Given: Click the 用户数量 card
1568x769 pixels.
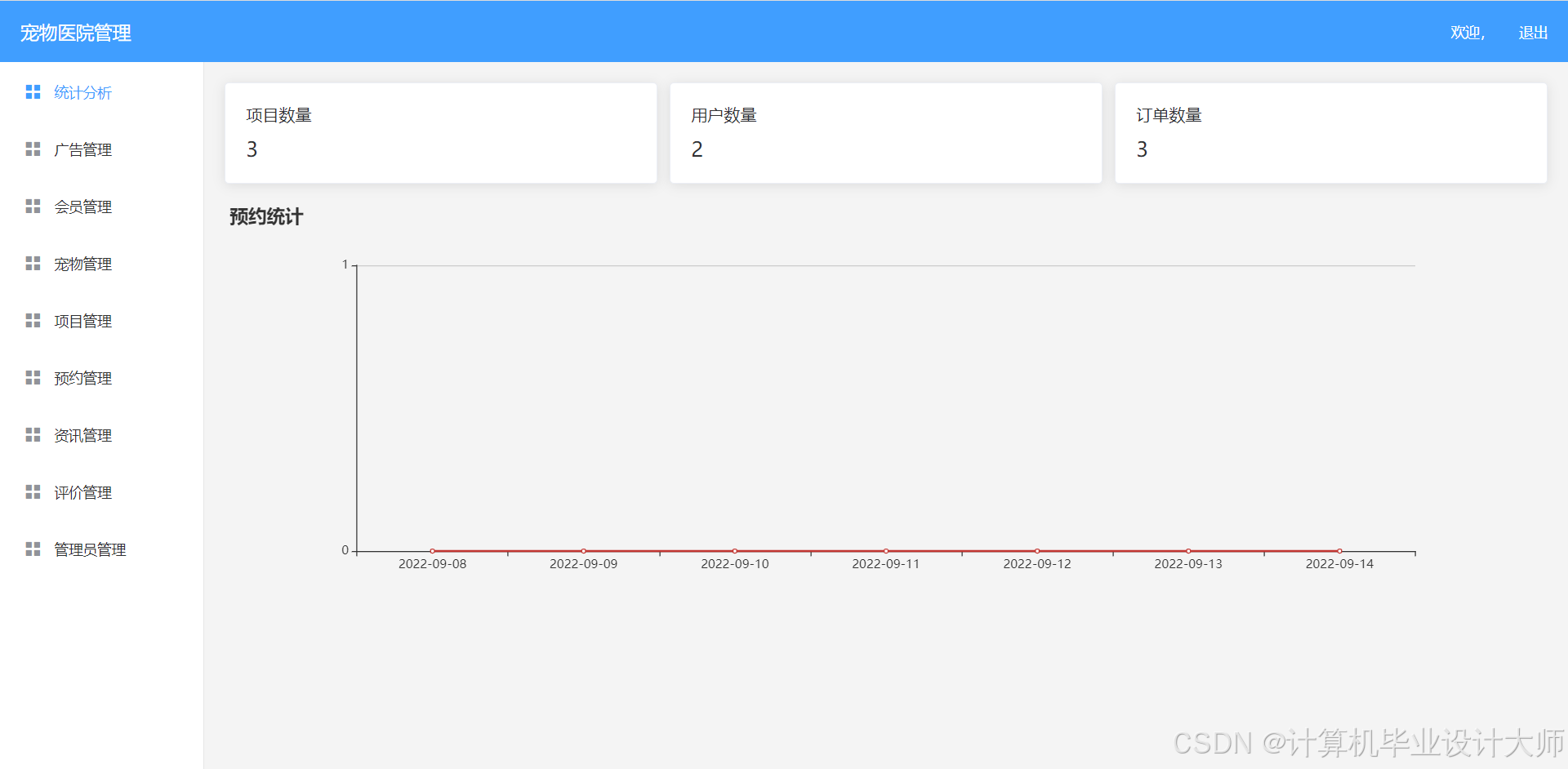Looking at the screenshot, I should pos(886,133).
